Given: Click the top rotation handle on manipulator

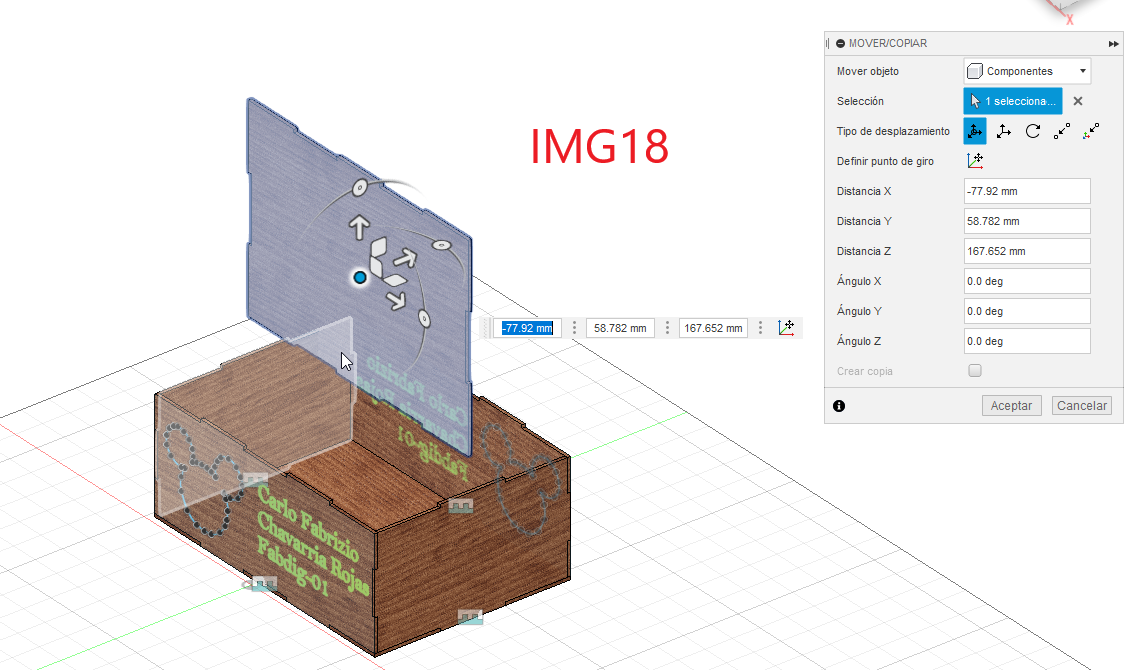Looking at the screenshot, I should [360, 189].
